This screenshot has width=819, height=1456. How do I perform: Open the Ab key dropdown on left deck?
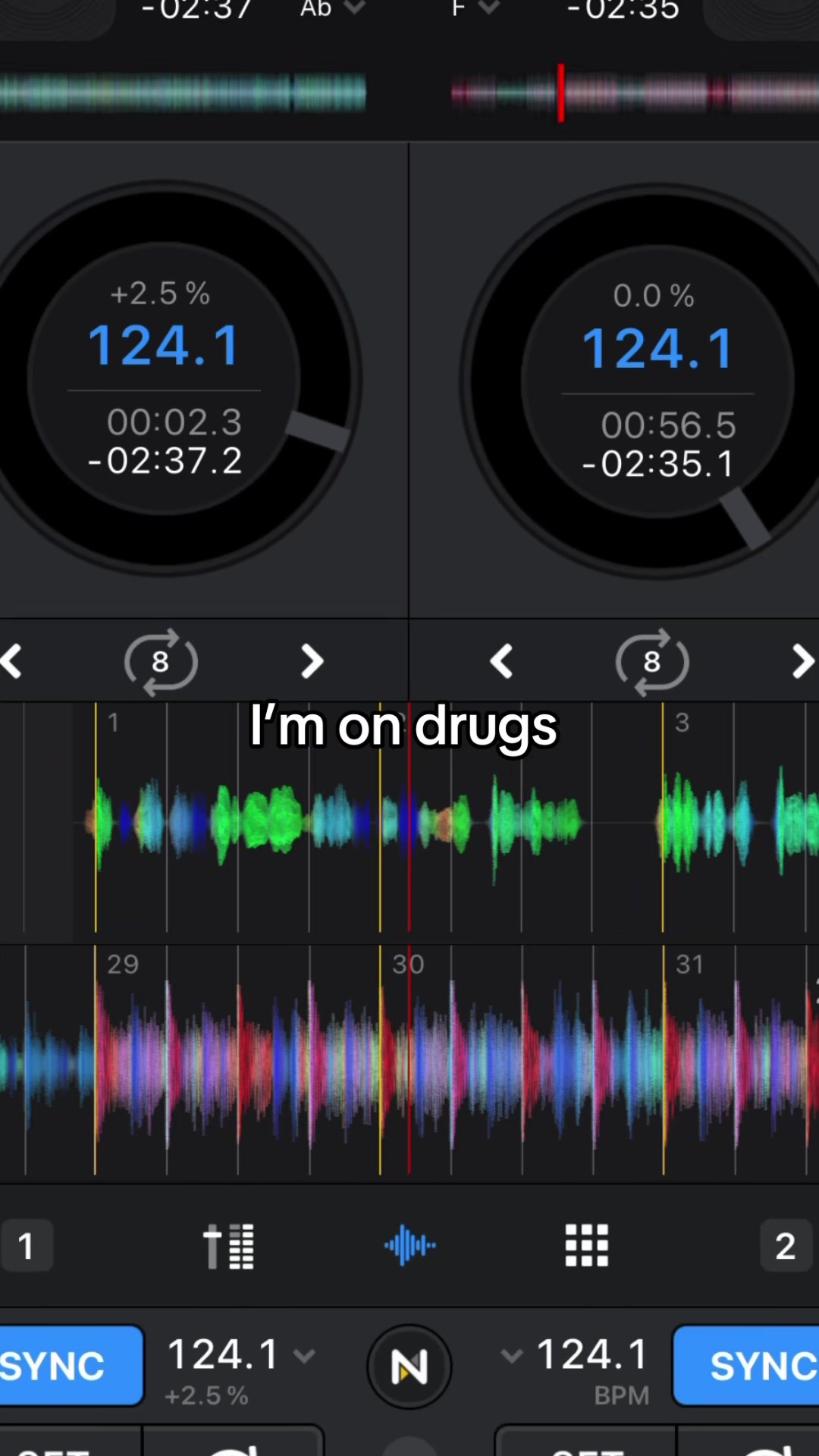point(332,9)
